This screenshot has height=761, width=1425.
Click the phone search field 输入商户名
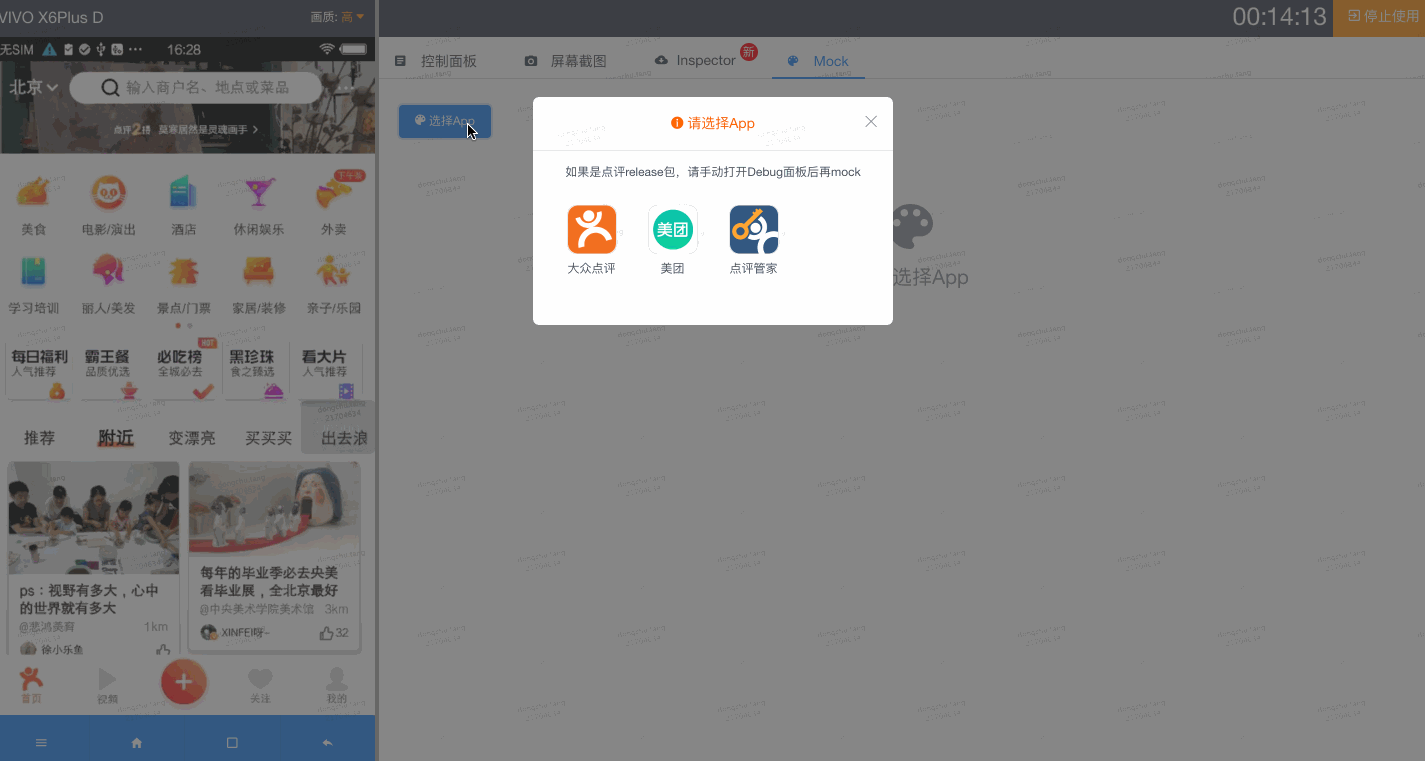(197, 88)
